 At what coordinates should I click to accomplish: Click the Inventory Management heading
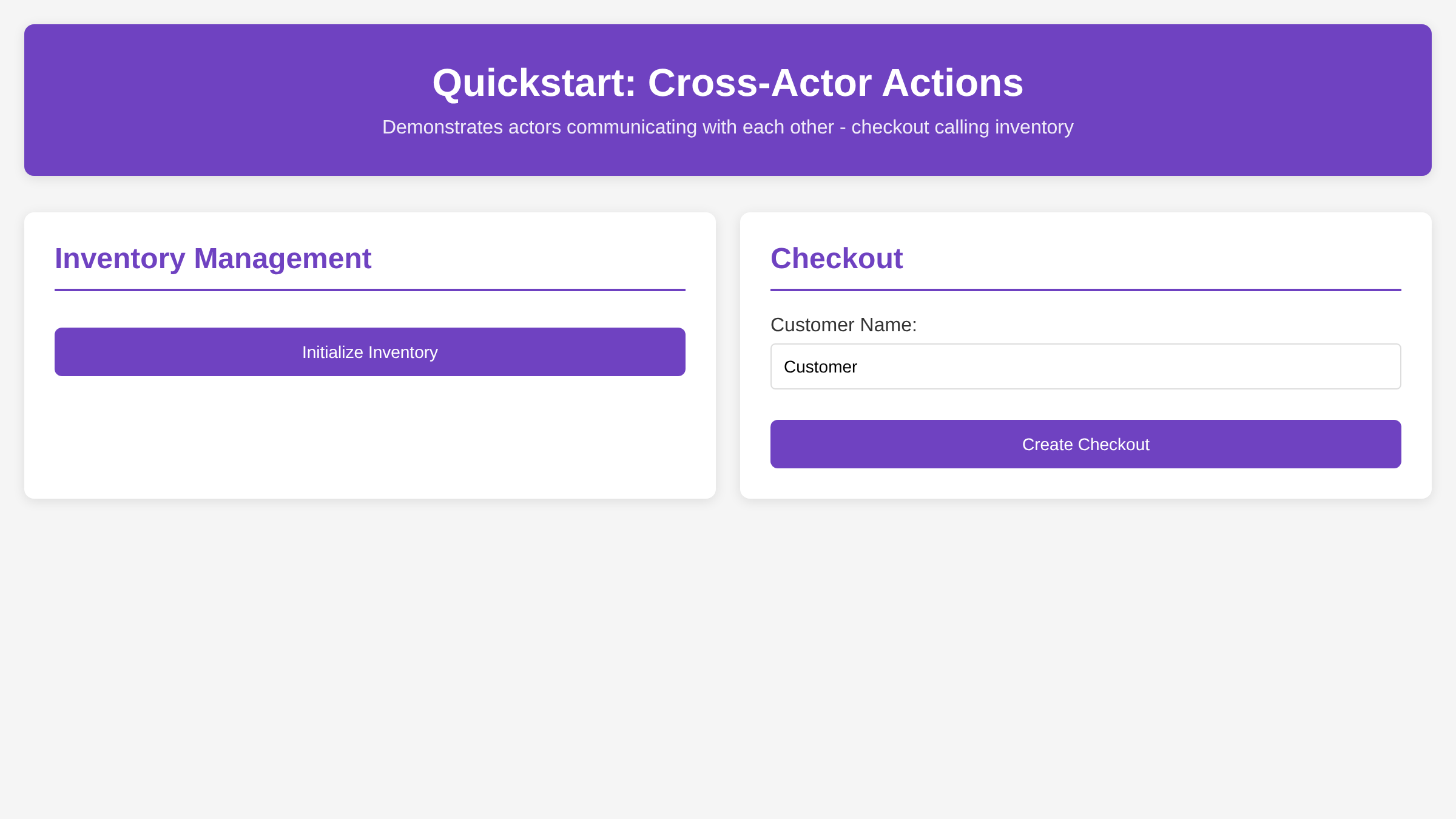click(x=214, y=258)
